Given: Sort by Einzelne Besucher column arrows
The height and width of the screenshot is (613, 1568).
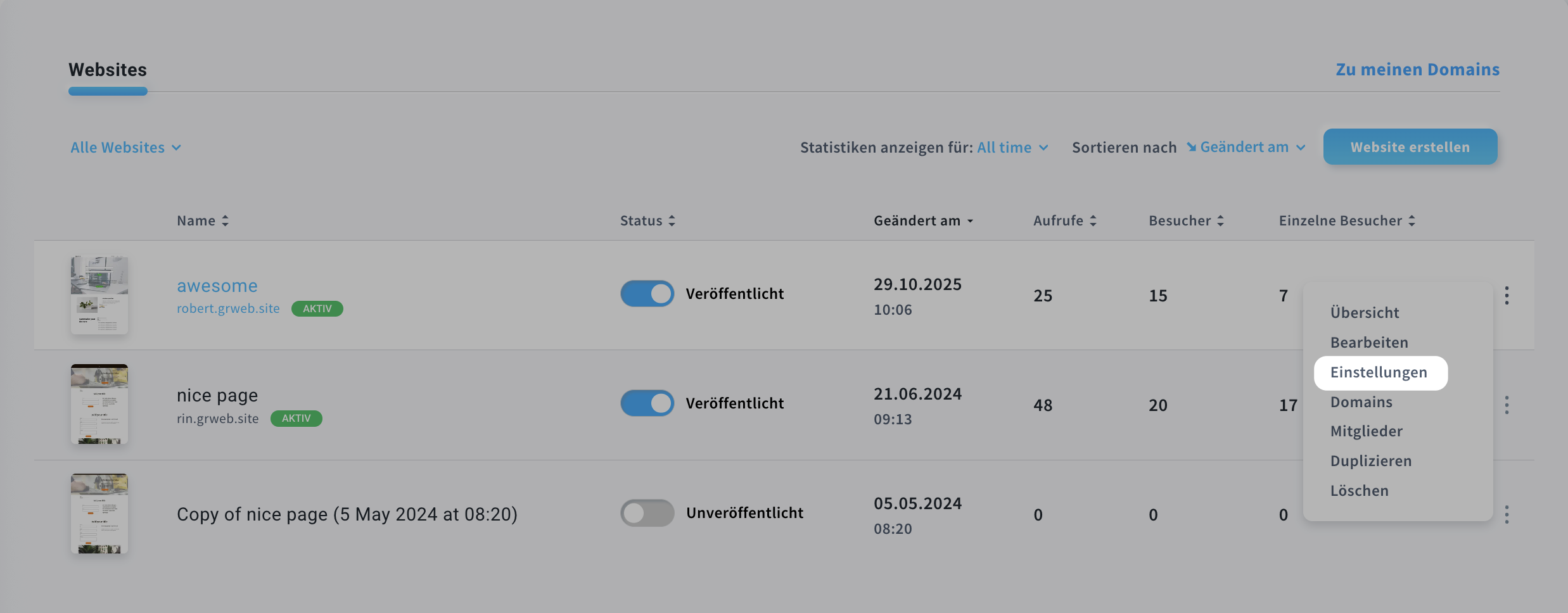Looking at the screenshot, I should pyautogui.click(x=1412, y=221).
